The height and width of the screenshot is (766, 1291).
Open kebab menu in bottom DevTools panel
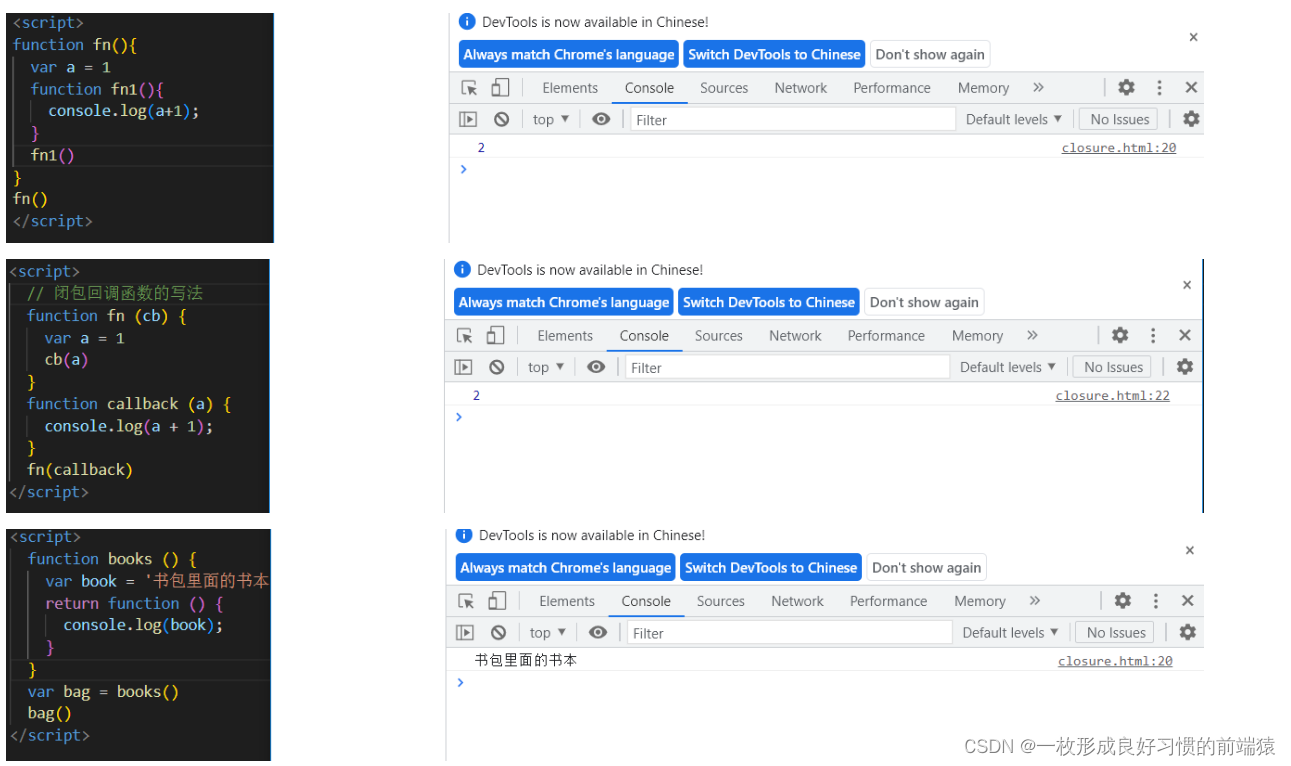(x=1156, y=601)
